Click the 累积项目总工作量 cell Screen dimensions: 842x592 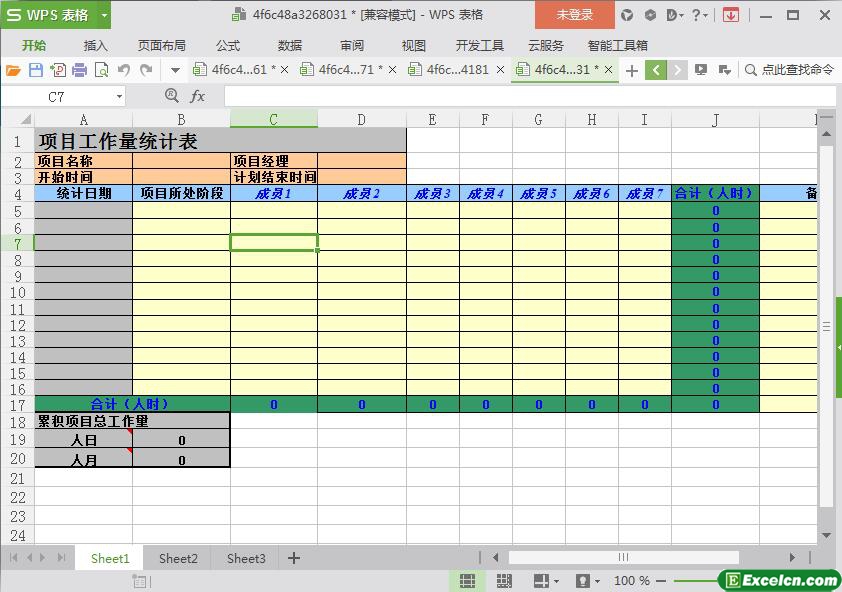tap(132, 421)
